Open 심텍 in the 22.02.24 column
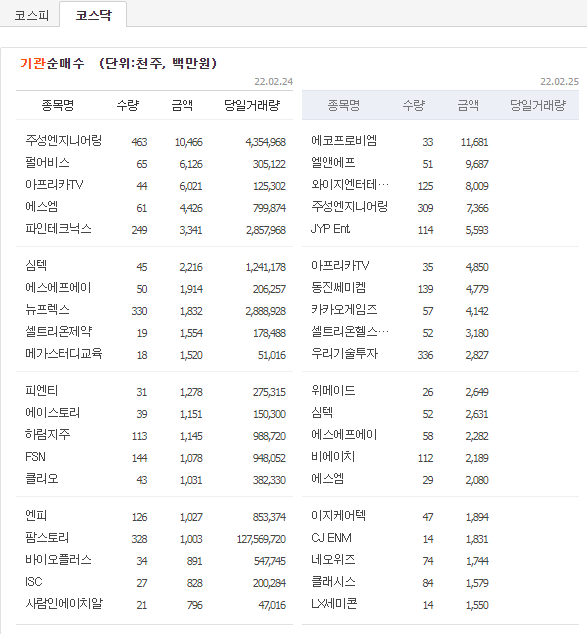This screenshot has width=587, height=634. [x=36, y=266]
